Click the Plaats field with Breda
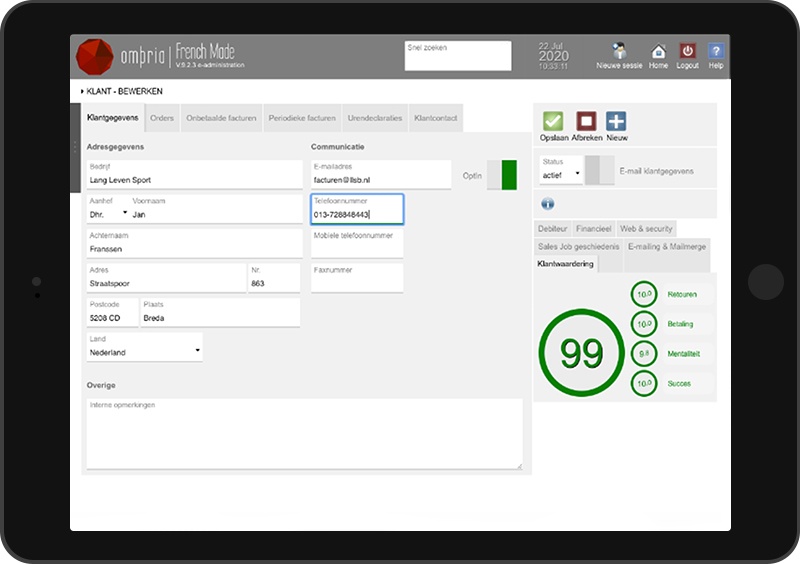This screenshot has width=800, height=564. point(220,312)
